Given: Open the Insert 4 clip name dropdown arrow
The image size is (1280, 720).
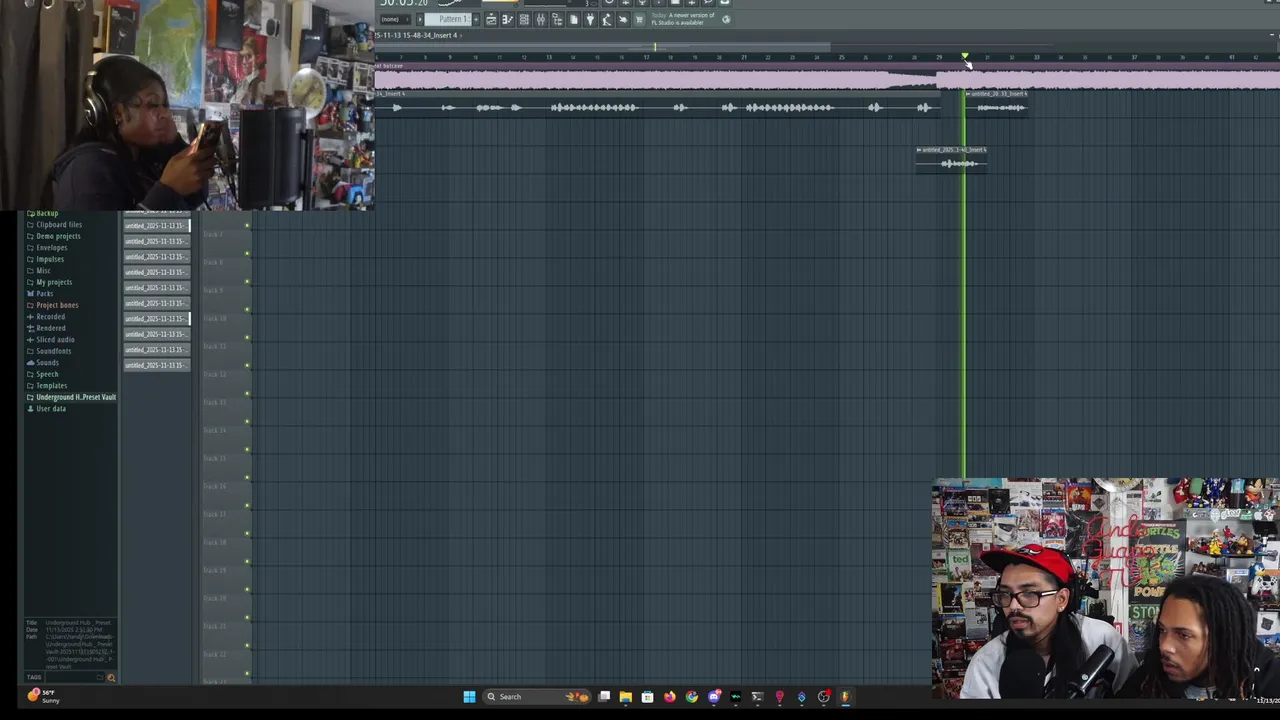Looking at the screenshot, I should (461, 35).
